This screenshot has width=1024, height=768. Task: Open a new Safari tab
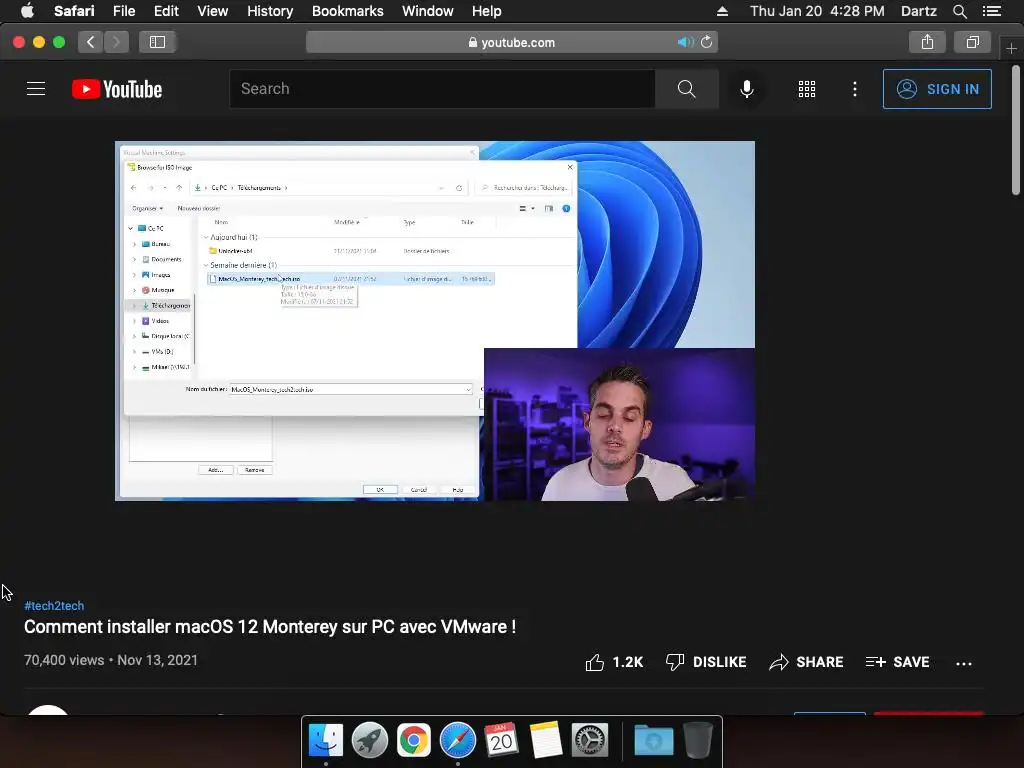1011,48
